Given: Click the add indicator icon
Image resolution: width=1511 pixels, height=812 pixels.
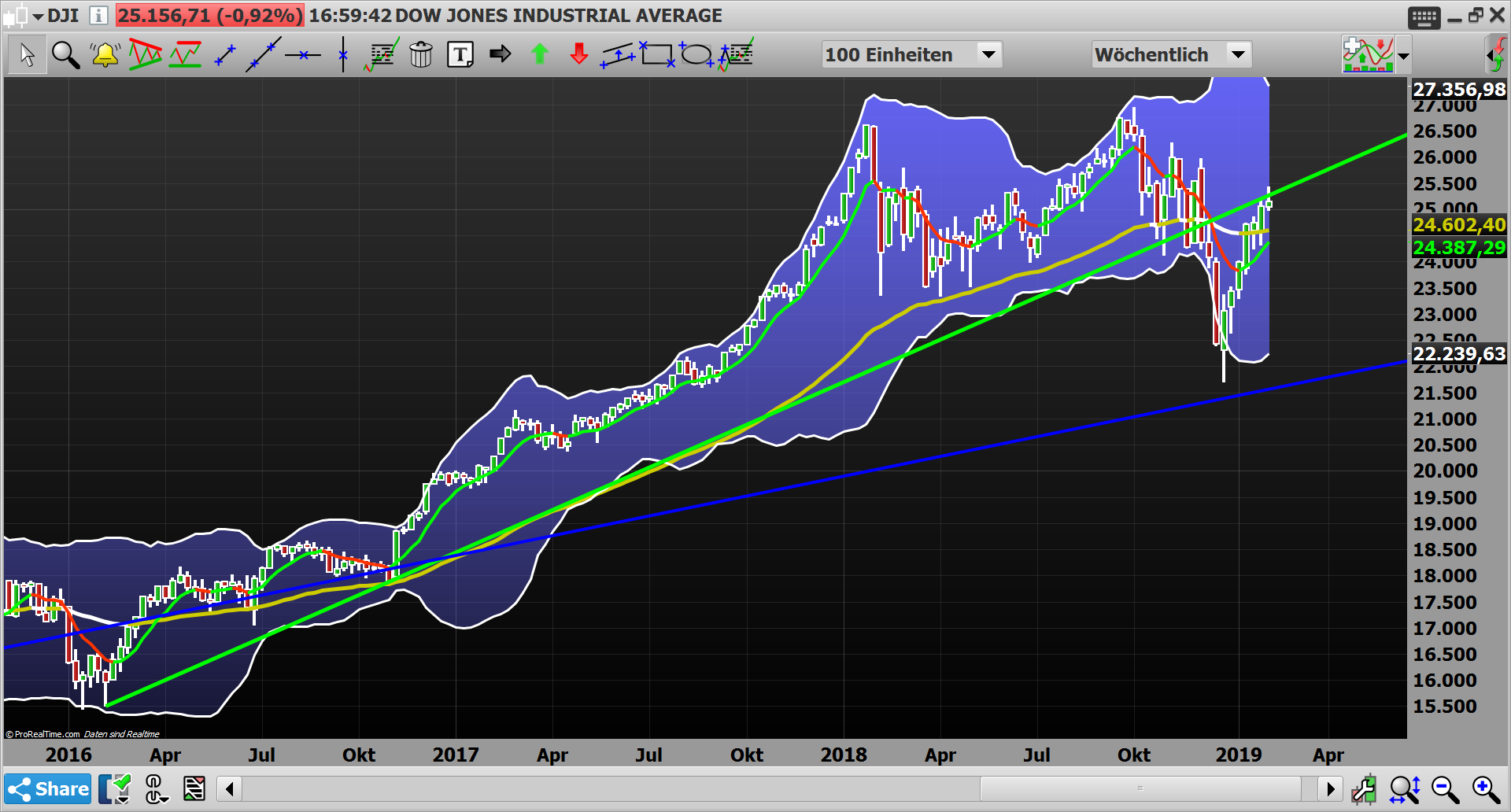Looking at the screenshot, I should click(1368, 54).
